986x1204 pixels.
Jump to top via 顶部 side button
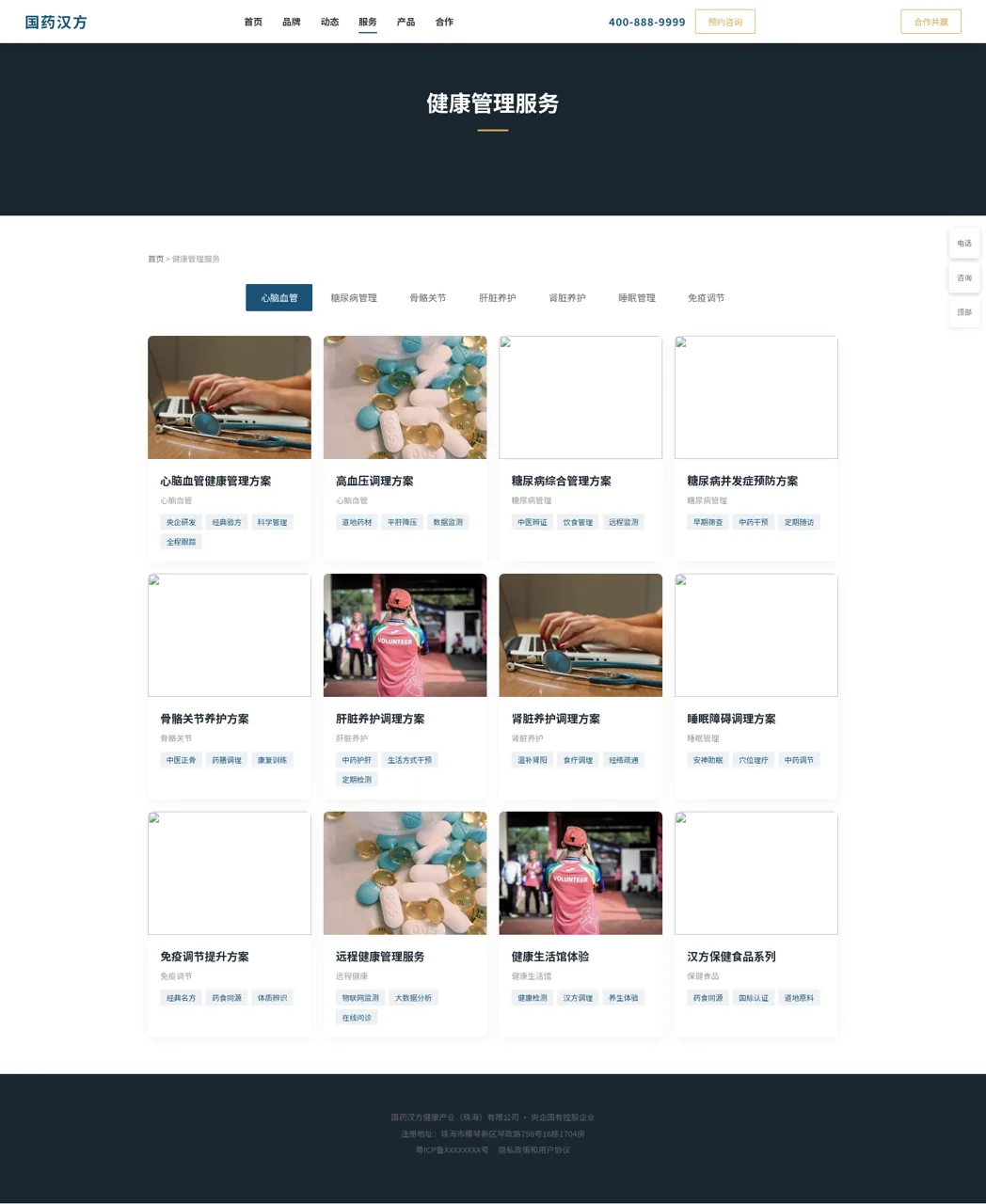(x=964, y=312)
